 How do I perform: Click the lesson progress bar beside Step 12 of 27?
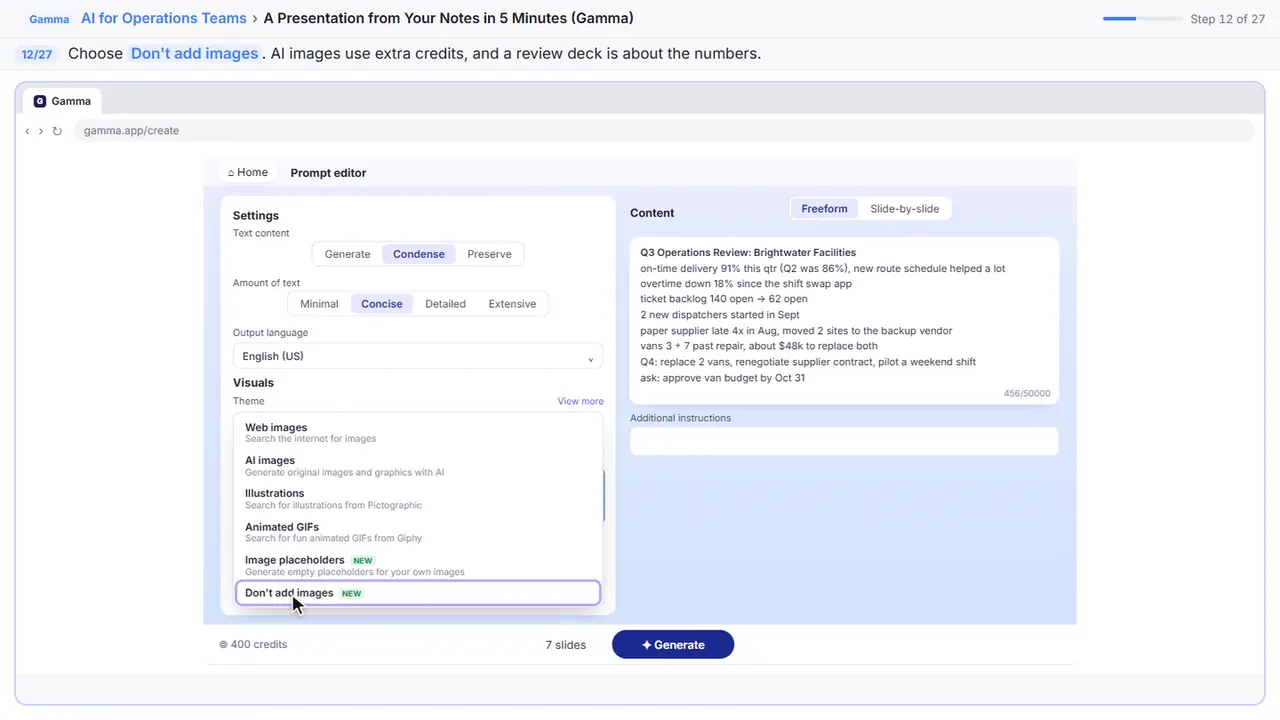[x=1142, y=19]
